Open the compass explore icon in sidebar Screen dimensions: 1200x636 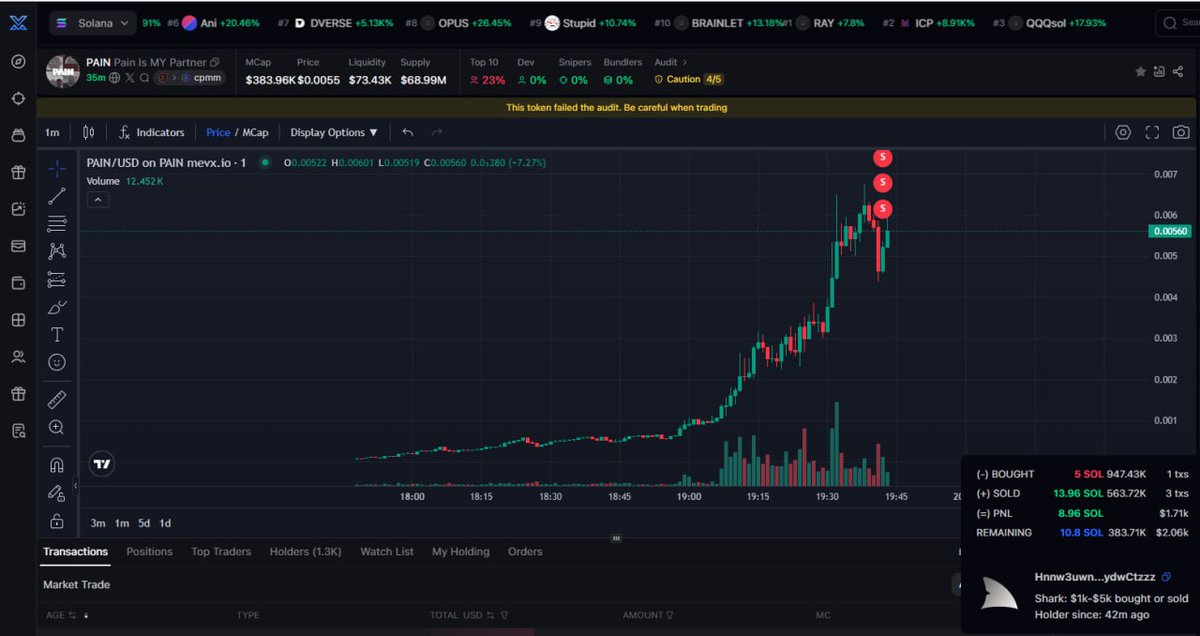click(18, 61)
